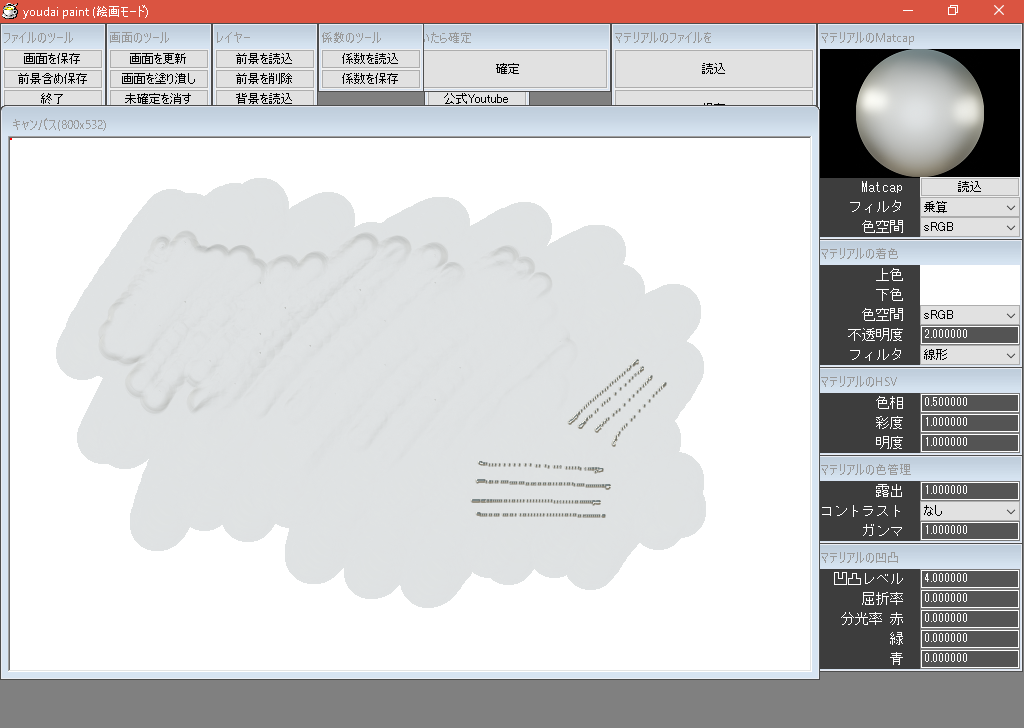Open the material フィルタ dropdown showing 線形
Screen dimensions: 1024x728
[x=968, y=355]
